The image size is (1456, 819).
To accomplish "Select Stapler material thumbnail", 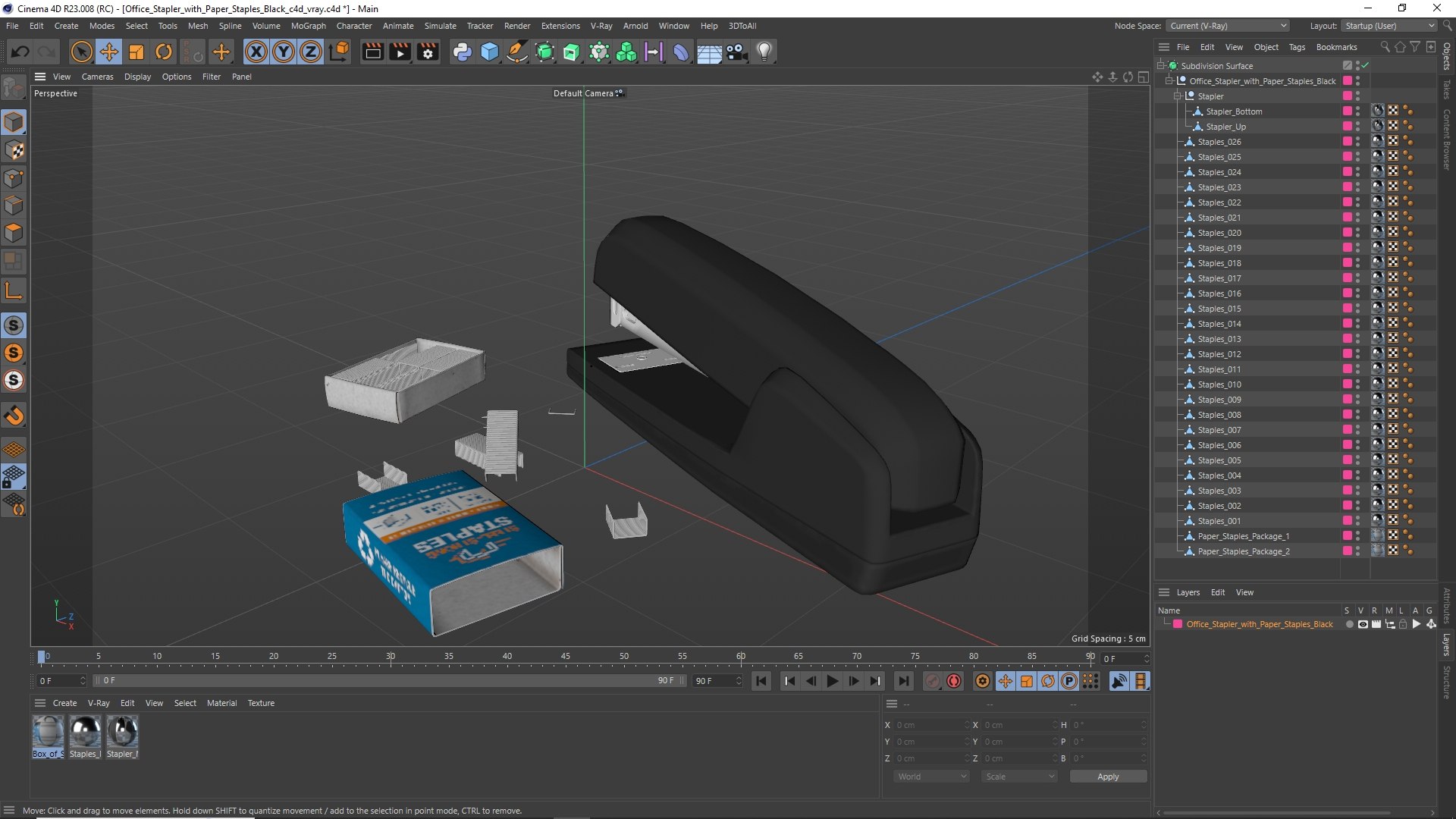I will pyautogui.click(x=122, y=736).
